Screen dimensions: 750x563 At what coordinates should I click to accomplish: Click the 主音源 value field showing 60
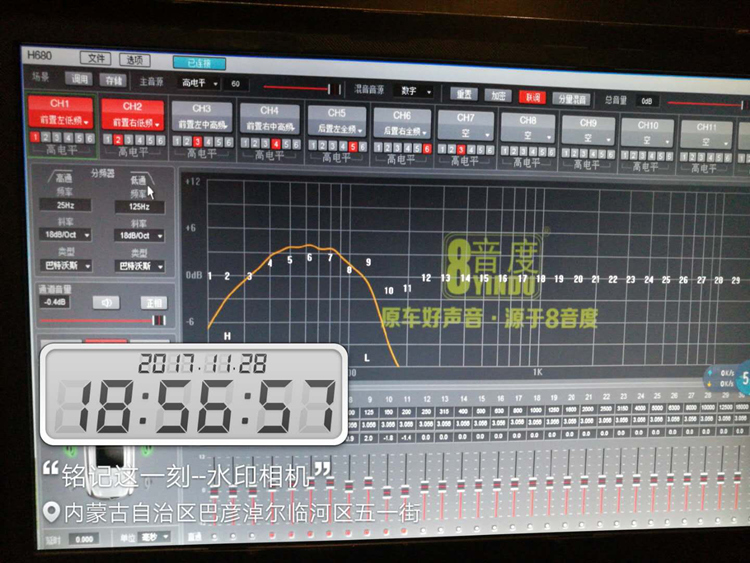[x=236, y=84]
